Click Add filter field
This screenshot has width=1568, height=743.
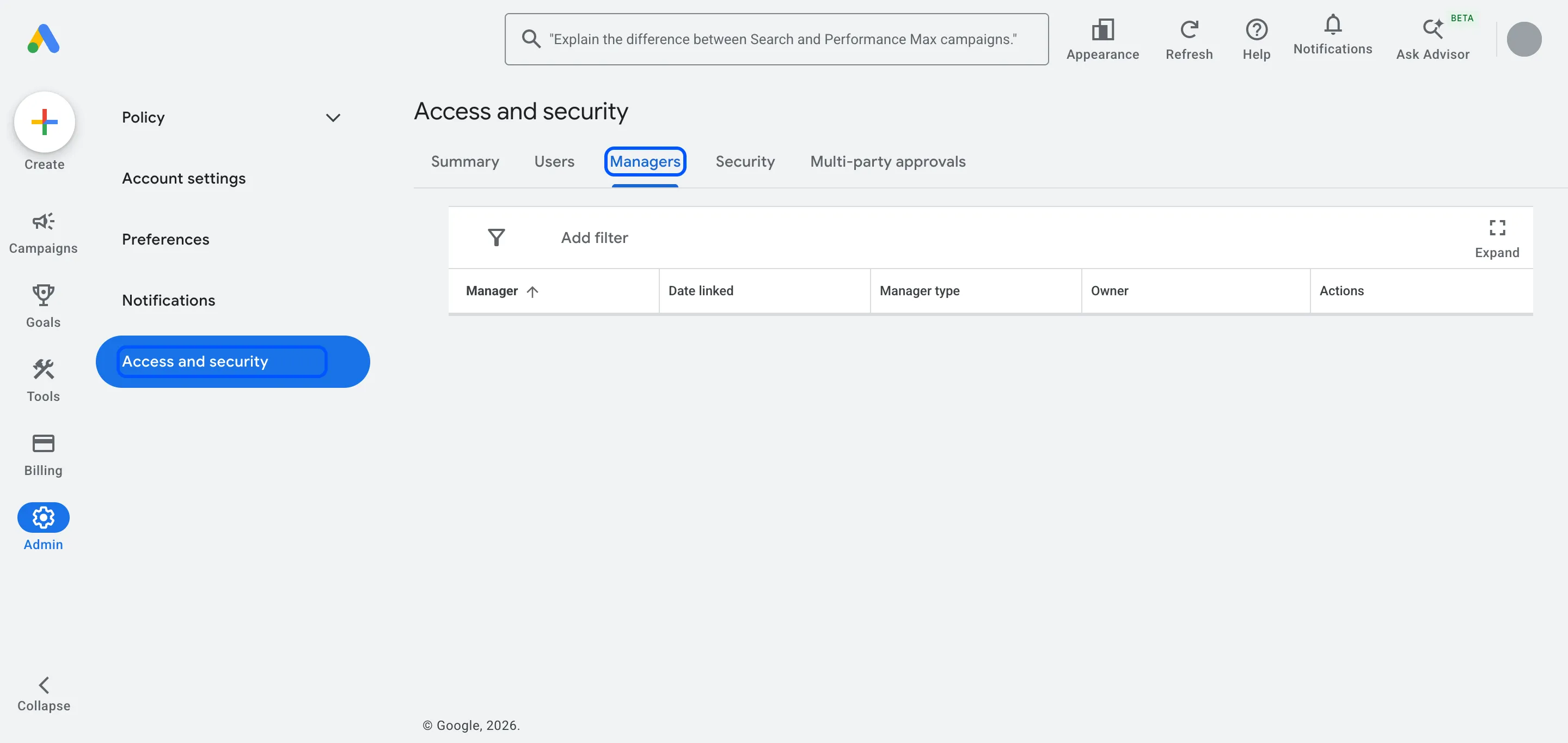coord(594,237)
